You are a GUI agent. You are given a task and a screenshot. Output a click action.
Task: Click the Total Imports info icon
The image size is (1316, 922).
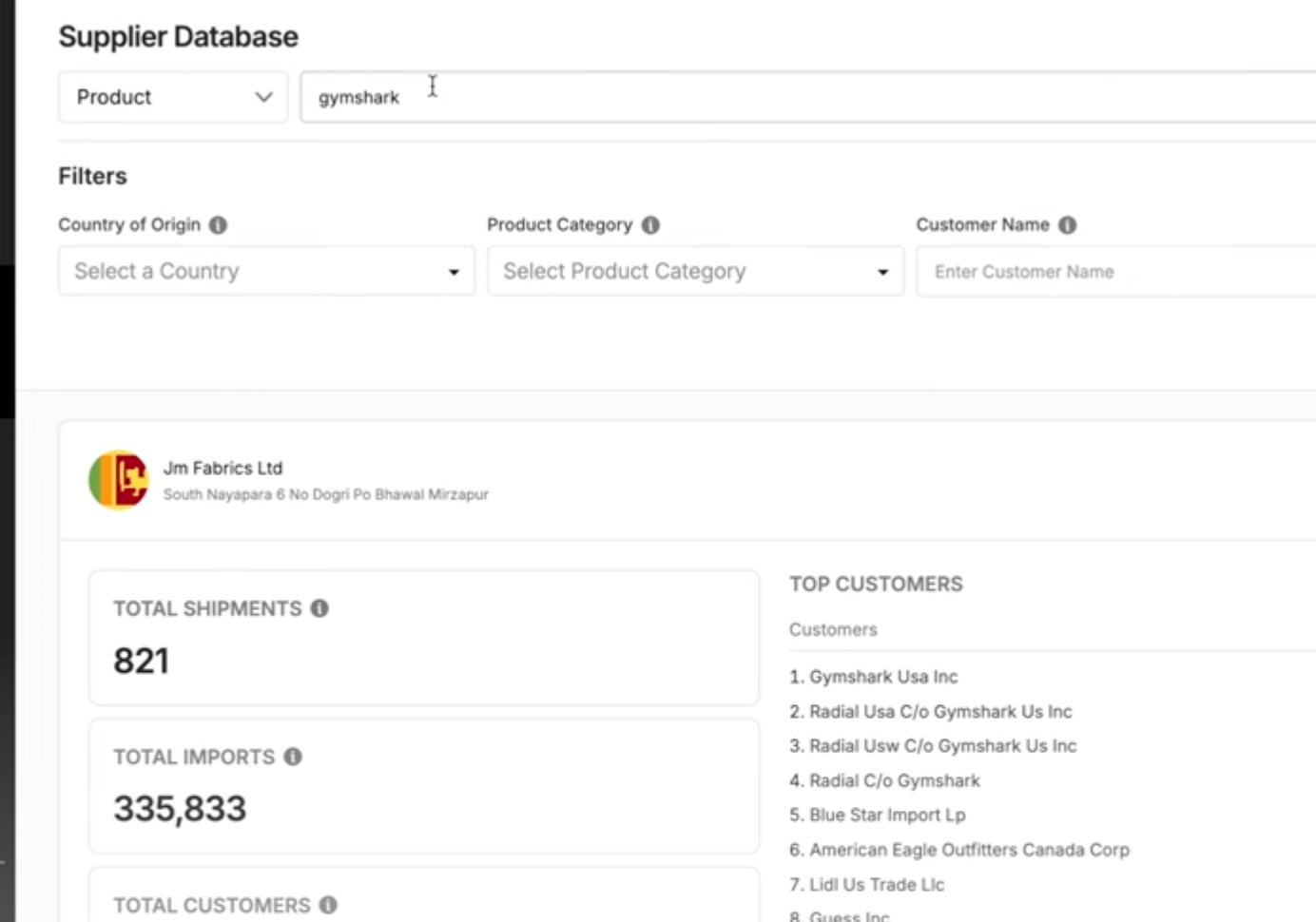tap(292, 757)
